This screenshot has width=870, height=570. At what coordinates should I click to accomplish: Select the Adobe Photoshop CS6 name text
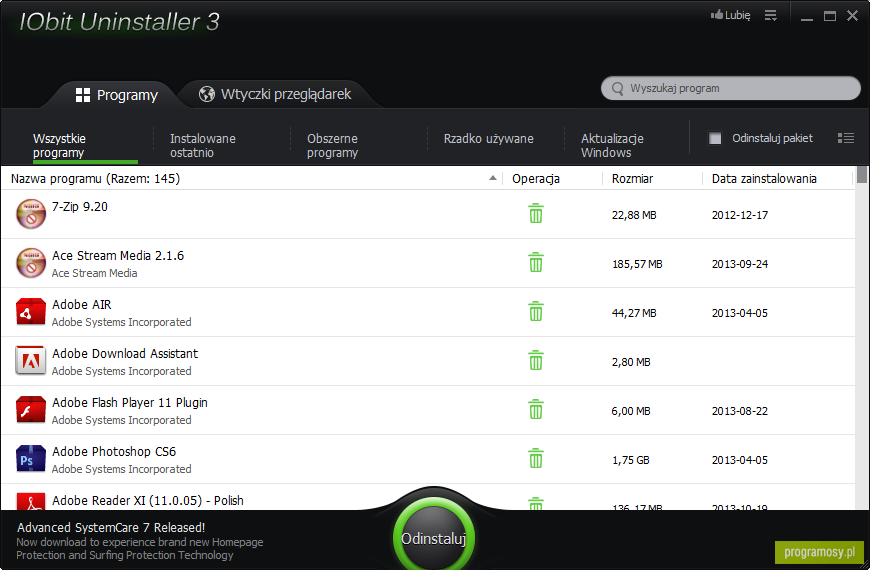pos(114,451)
